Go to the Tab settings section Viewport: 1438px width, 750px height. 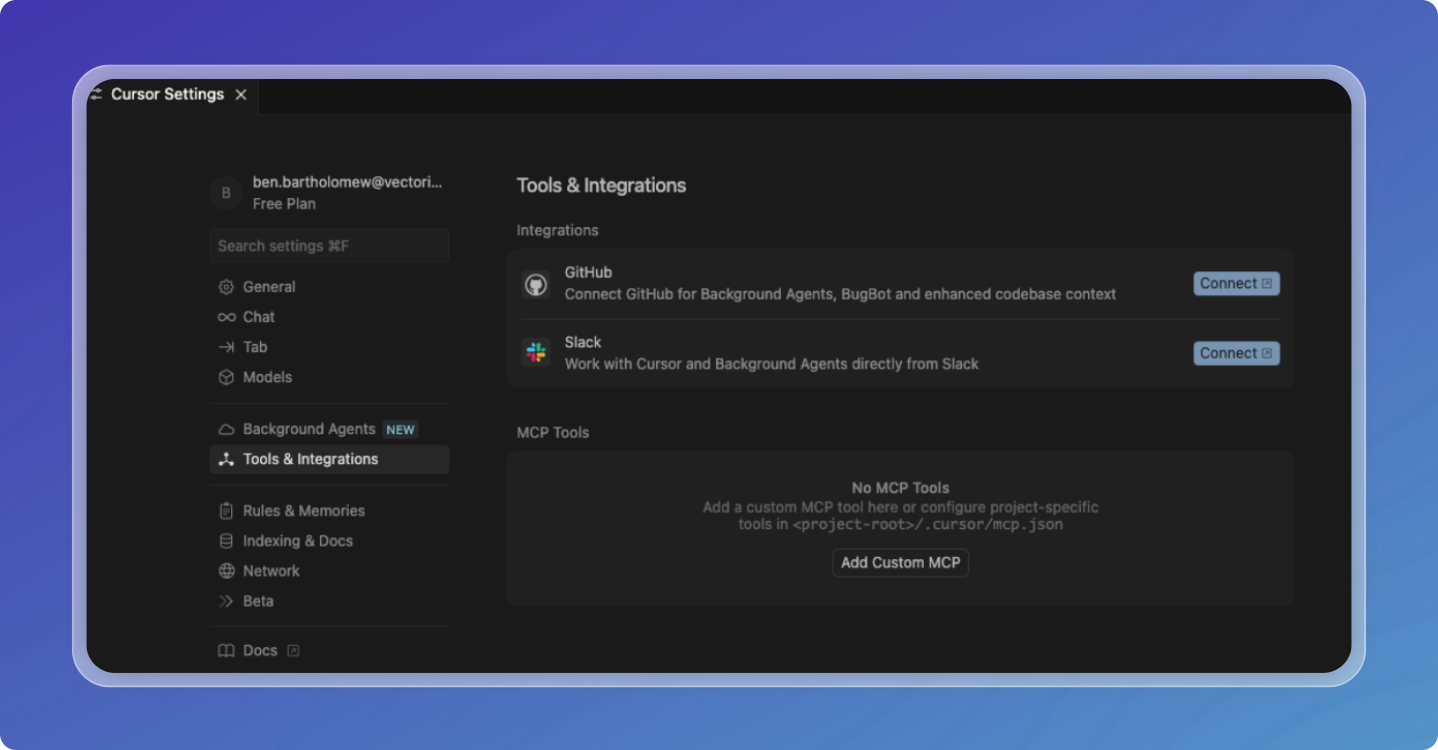[329, 347]
